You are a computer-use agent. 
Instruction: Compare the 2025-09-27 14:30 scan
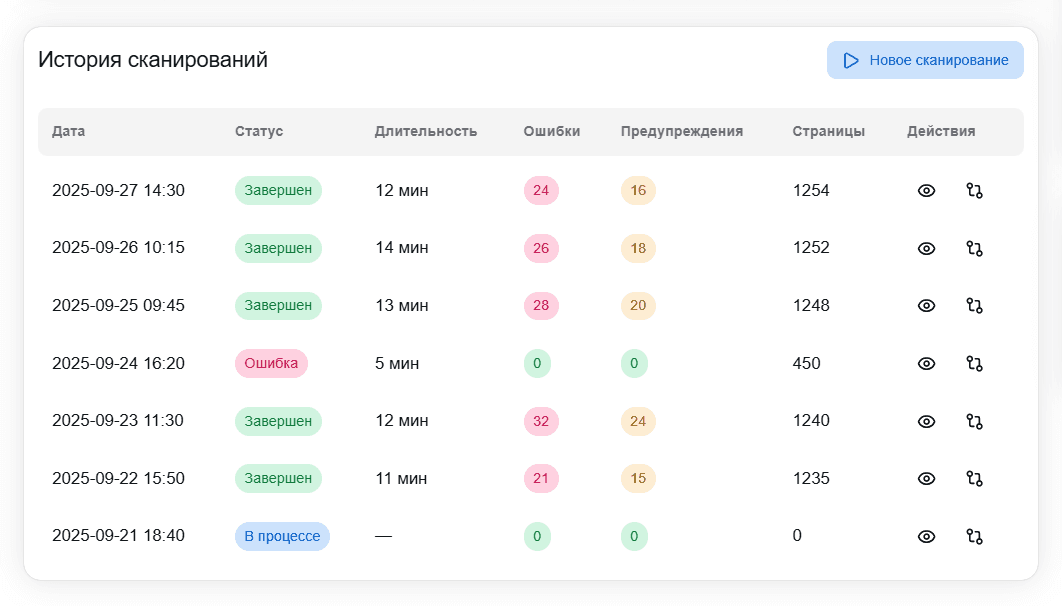[974, 191]
